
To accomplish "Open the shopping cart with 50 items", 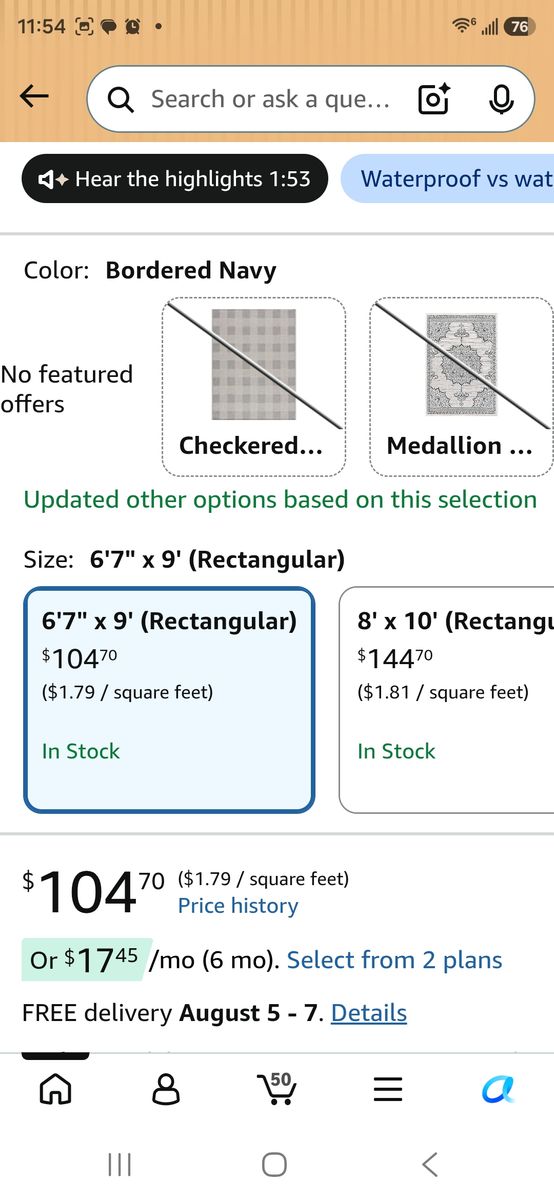I will click(276, 1088).
